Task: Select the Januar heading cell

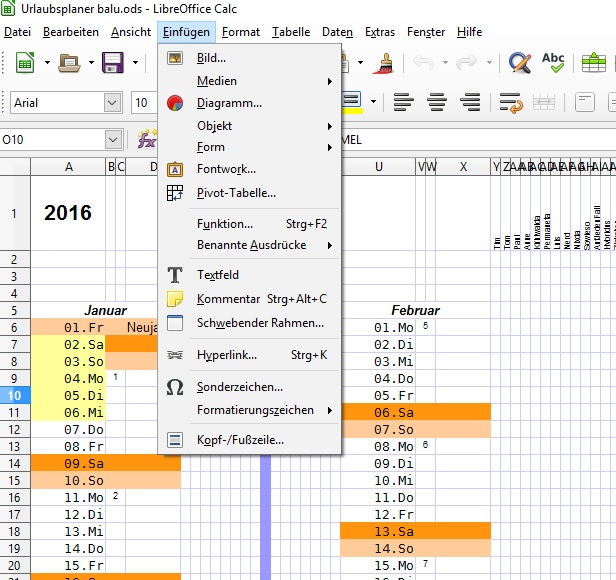Action: [105, 310]
